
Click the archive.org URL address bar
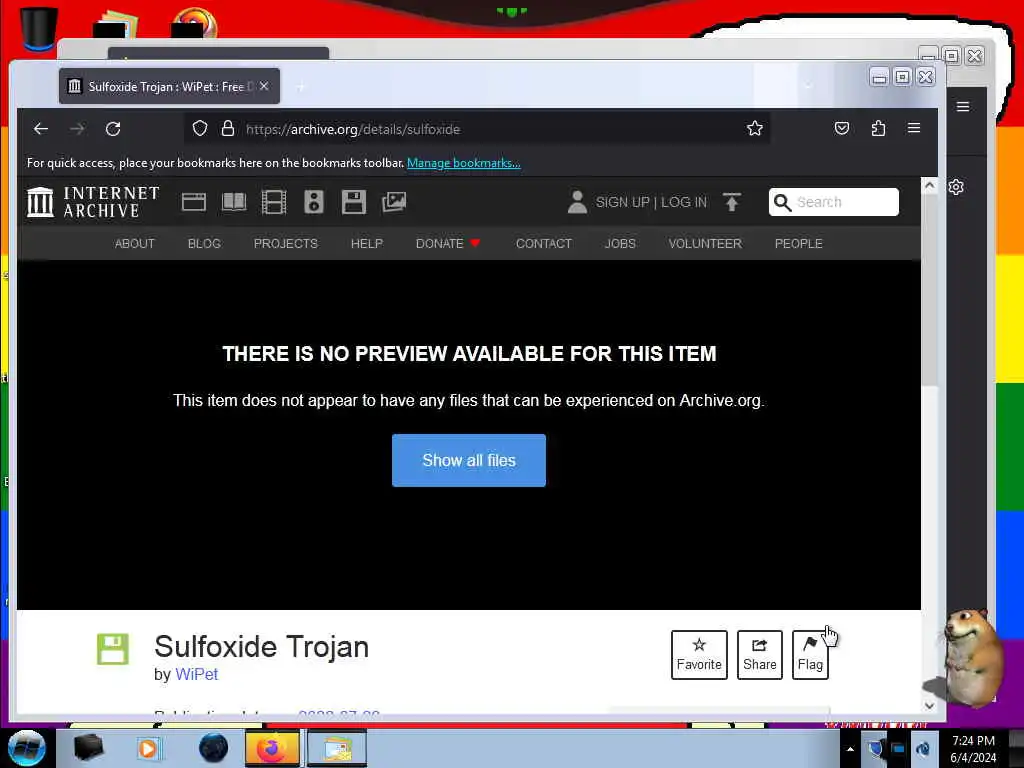477,129
